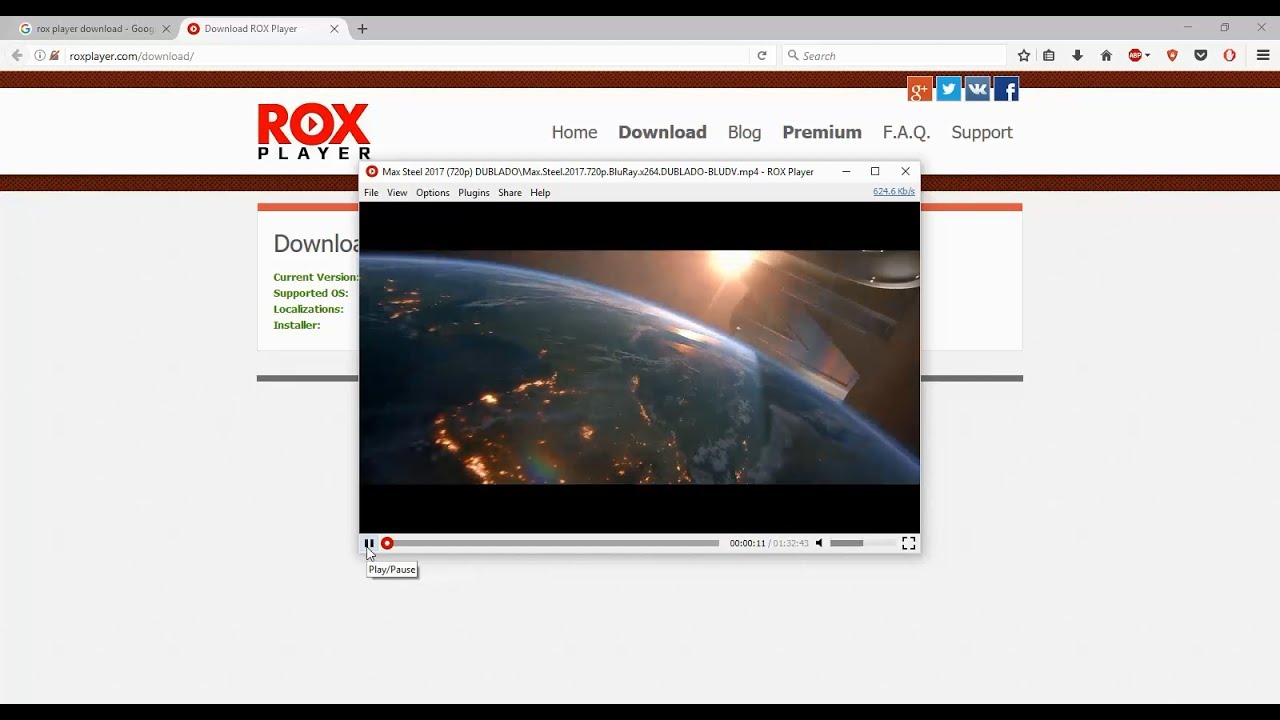1280x720 pixels.
Task: Click the Current Version label text
Action: pos(316,277)
